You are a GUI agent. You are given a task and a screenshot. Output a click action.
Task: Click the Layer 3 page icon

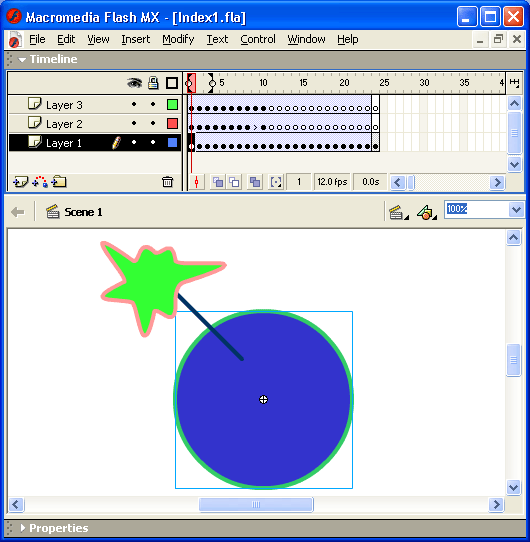pos(34,104)
